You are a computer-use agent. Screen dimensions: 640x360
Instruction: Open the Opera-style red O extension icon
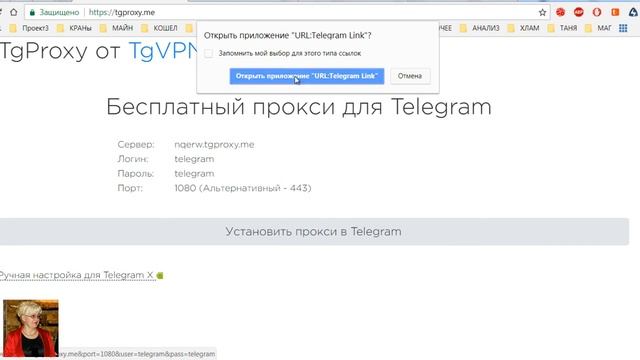click(x=597, y=12)
